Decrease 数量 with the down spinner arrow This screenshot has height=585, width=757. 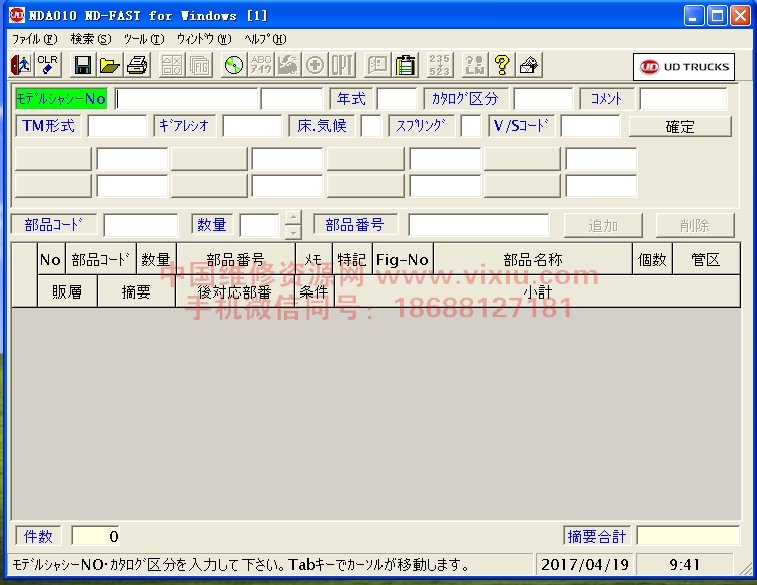coord(292,232)
